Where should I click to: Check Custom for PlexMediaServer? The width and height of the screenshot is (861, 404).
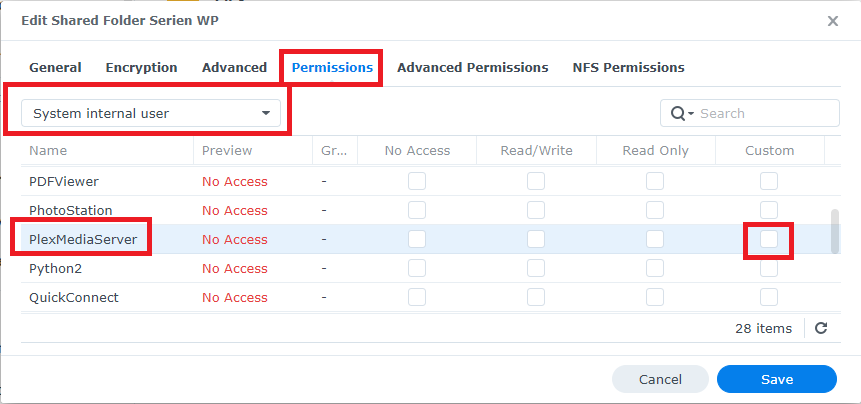coord(768,239)
